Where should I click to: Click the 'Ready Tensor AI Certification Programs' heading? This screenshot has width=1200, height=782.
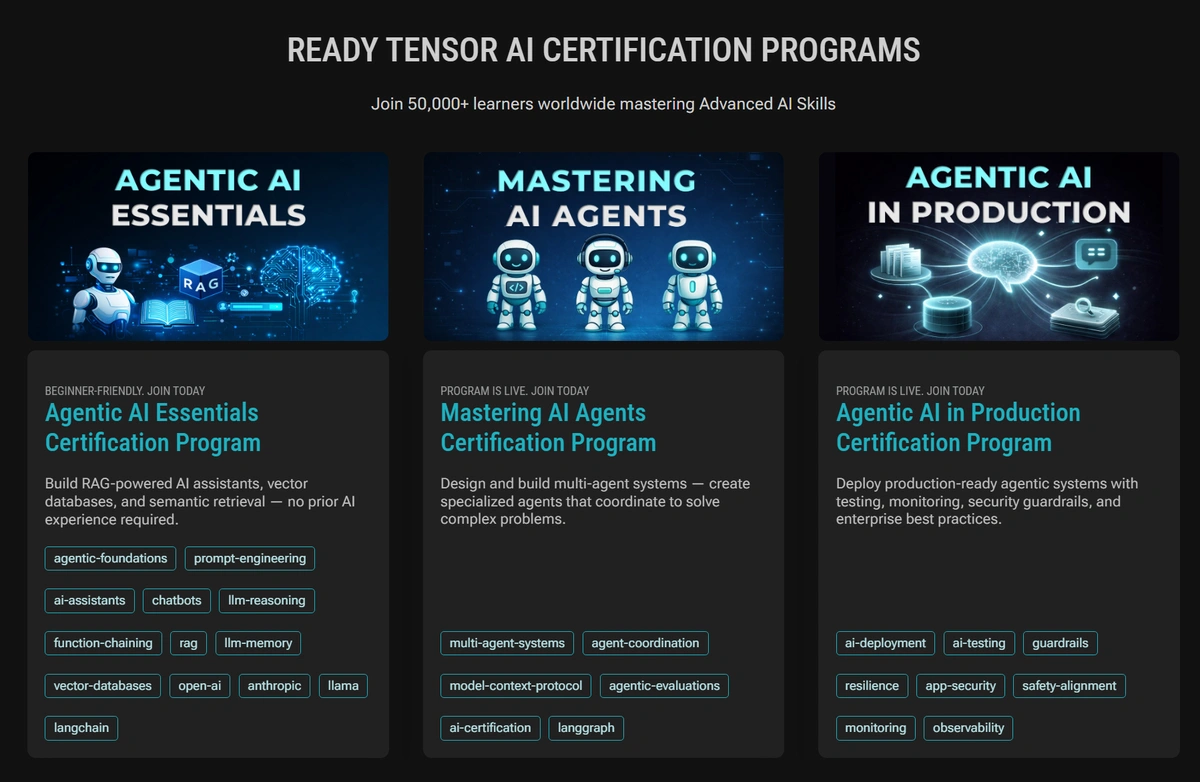[604, 50]
